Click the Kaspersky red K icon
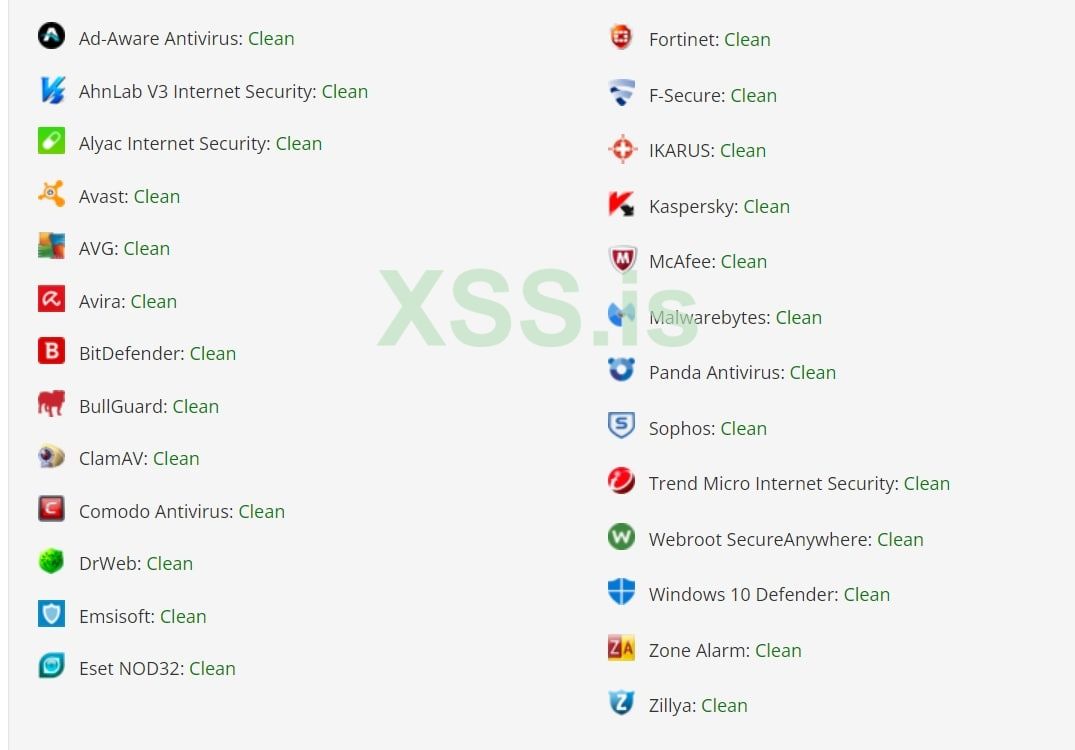 click(x=621, y=205)
